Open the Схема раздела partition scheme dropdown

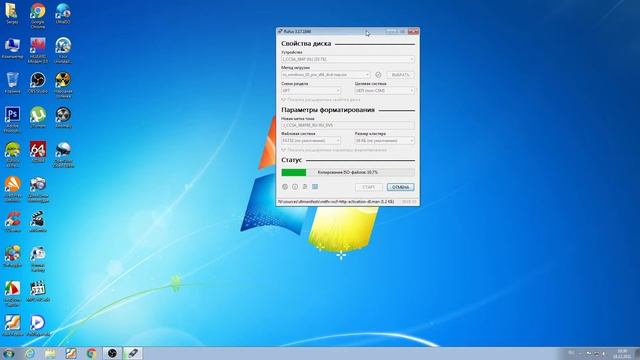click(x=311, y=91)
